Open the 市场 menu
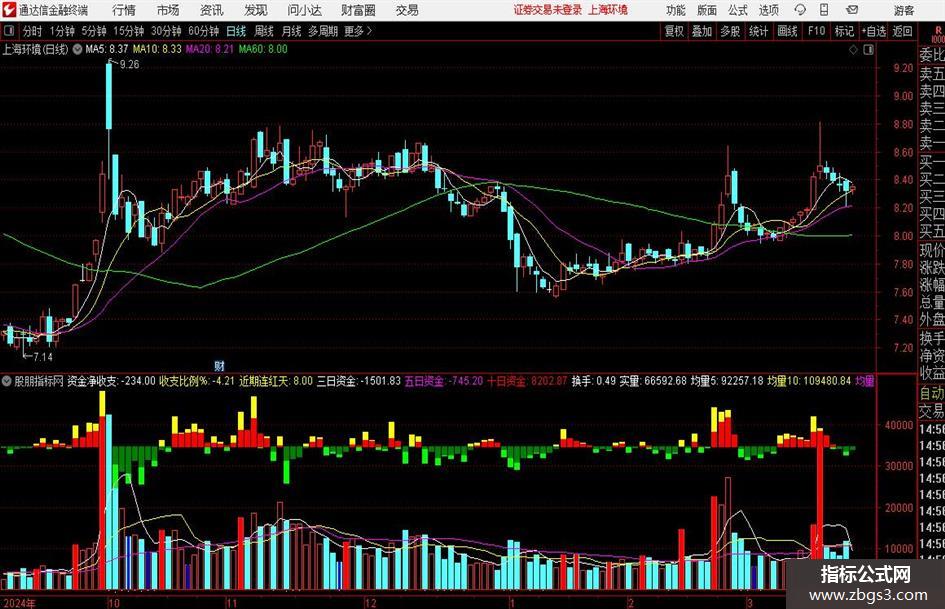The image size is (945, 609). tap(168, 10)
